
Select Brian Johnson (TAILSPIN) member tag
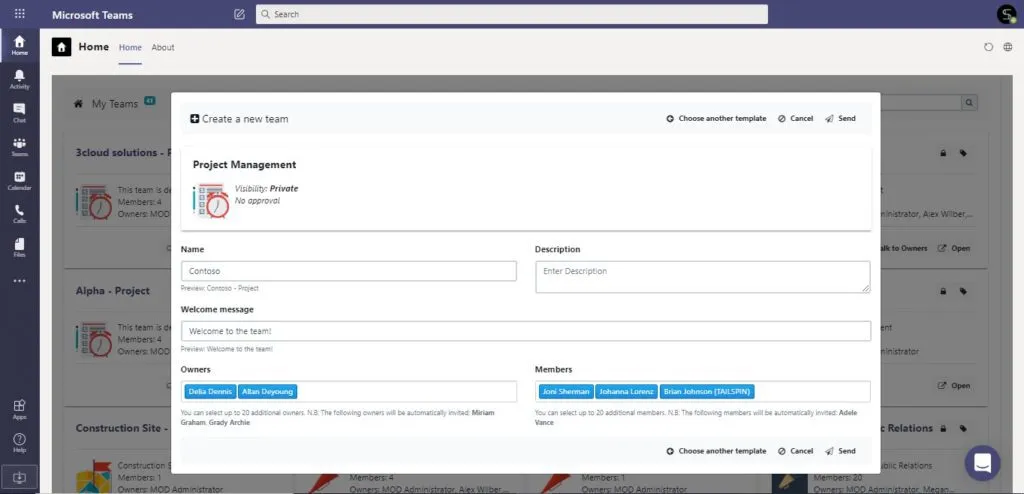click(x=707, y=391)
